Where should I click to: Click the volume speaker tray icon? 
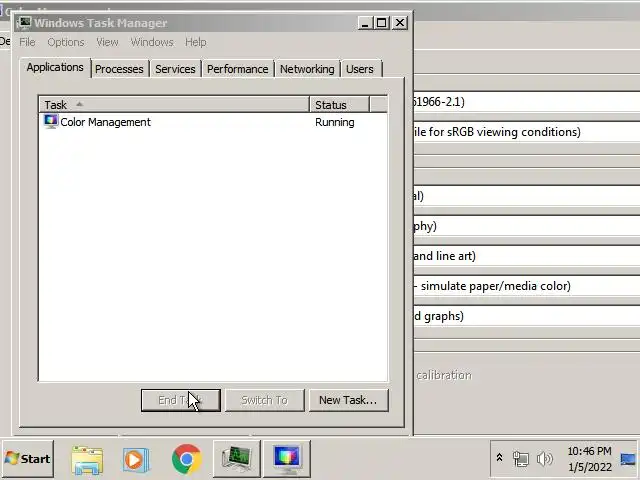pyautogui.click(x=544, y=459)
